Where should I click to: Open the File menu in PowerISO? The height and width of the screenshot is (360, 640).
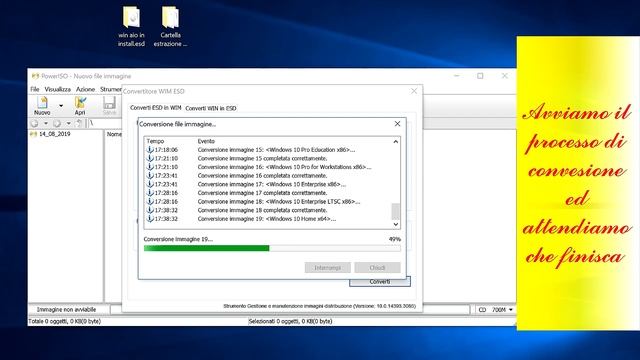35,89
